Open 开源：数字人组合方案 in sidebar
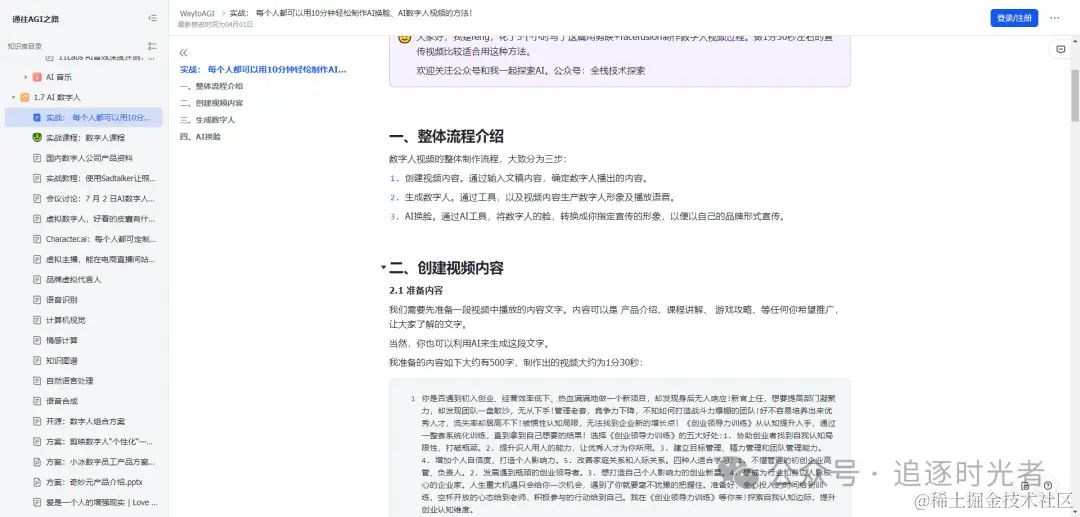1080x517 pixels. pos(85,421)
